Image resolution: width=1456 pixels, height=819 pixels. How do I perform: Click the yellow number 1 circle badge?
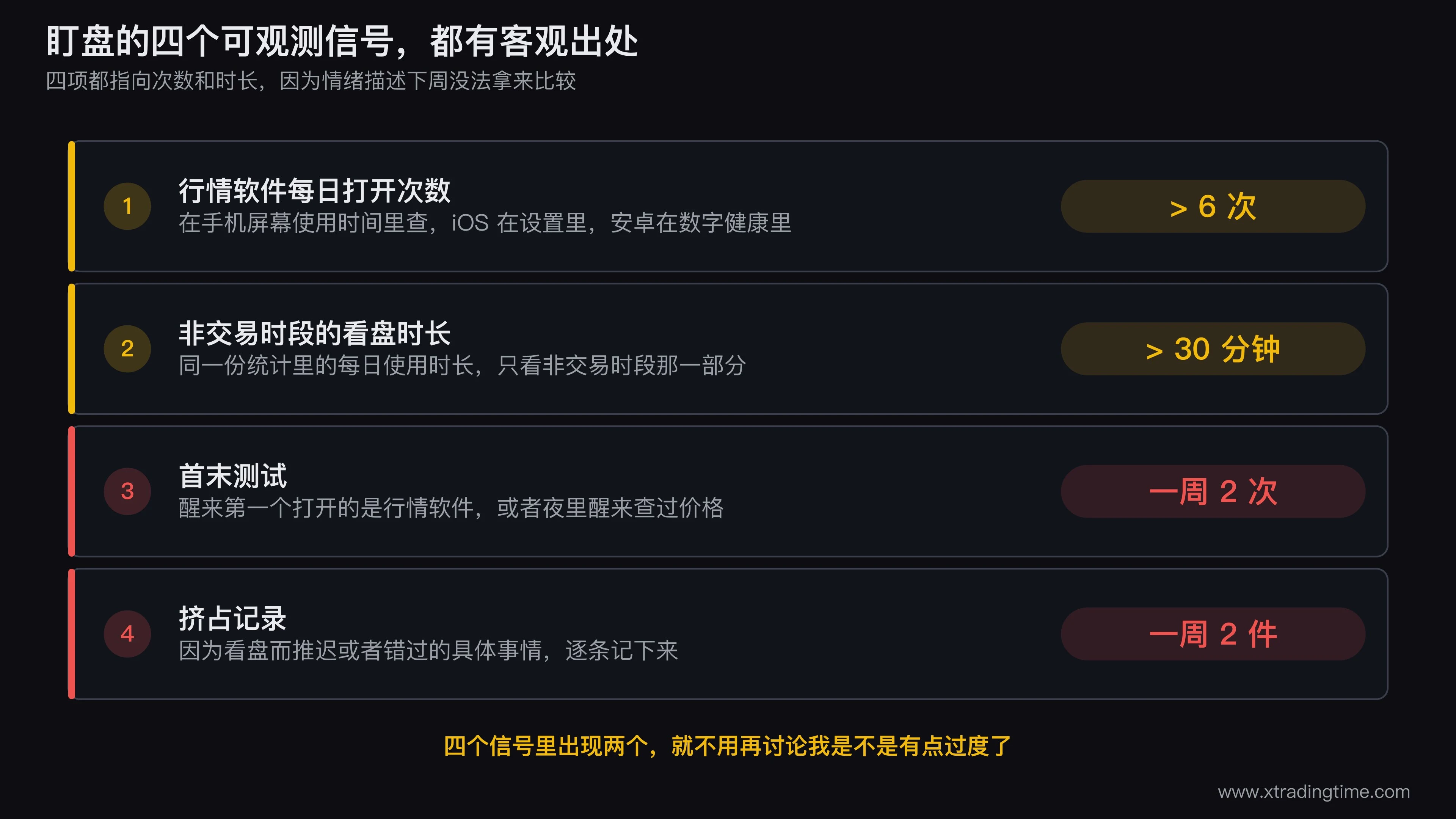click(127, 206)
